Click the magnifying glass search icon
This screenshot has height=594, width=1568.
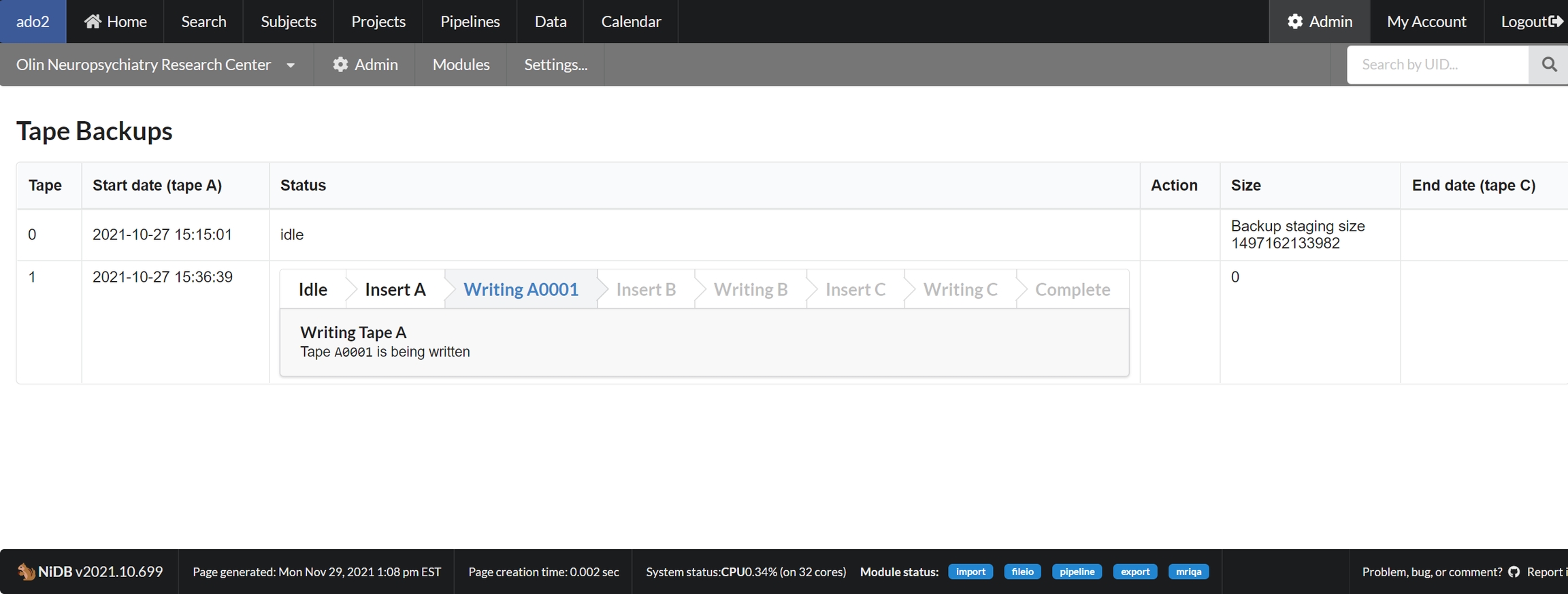pos(1549,65)
